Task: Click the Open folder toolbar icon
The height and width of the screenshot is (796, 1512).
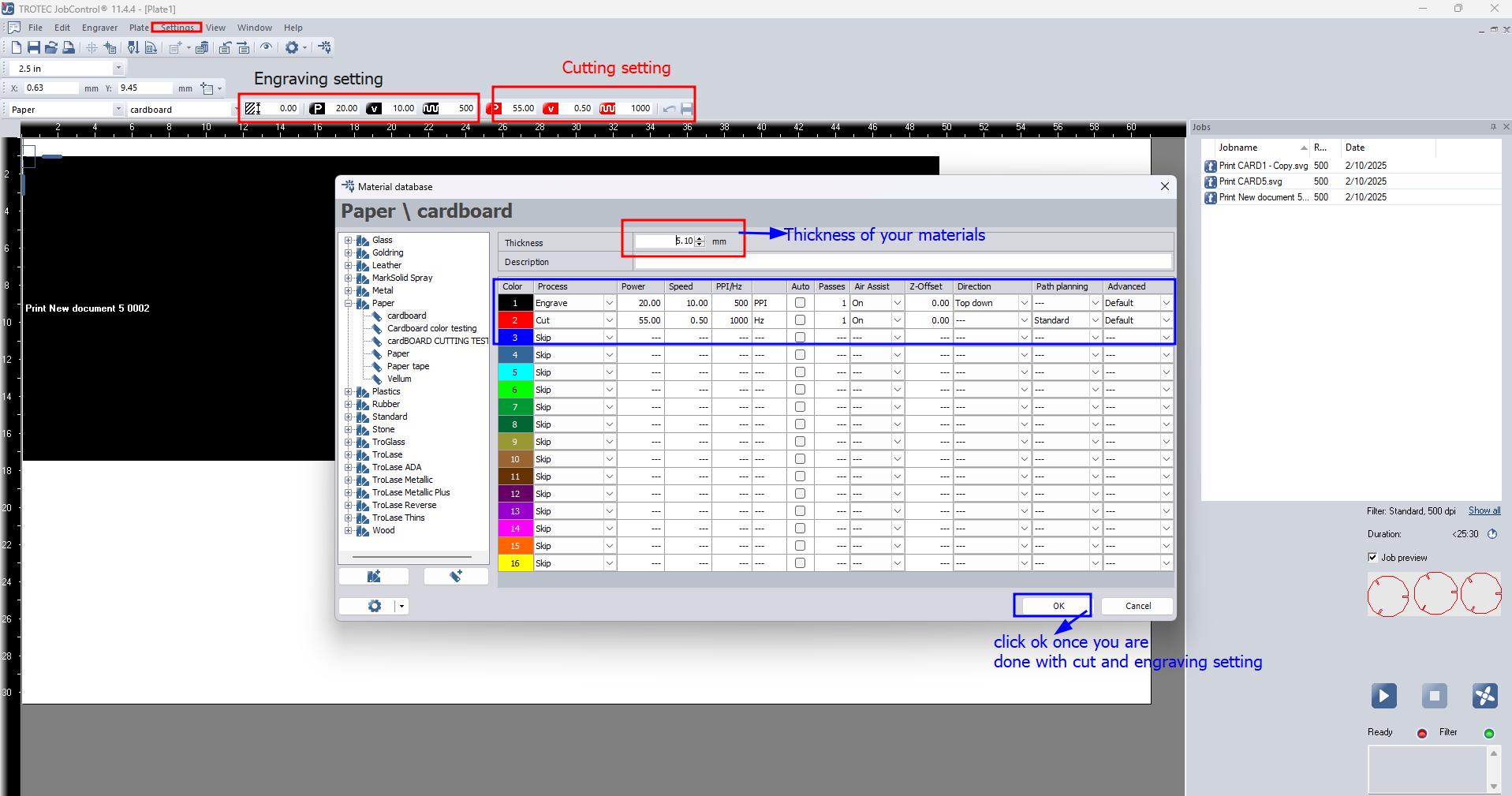Action: click(51, 47)
